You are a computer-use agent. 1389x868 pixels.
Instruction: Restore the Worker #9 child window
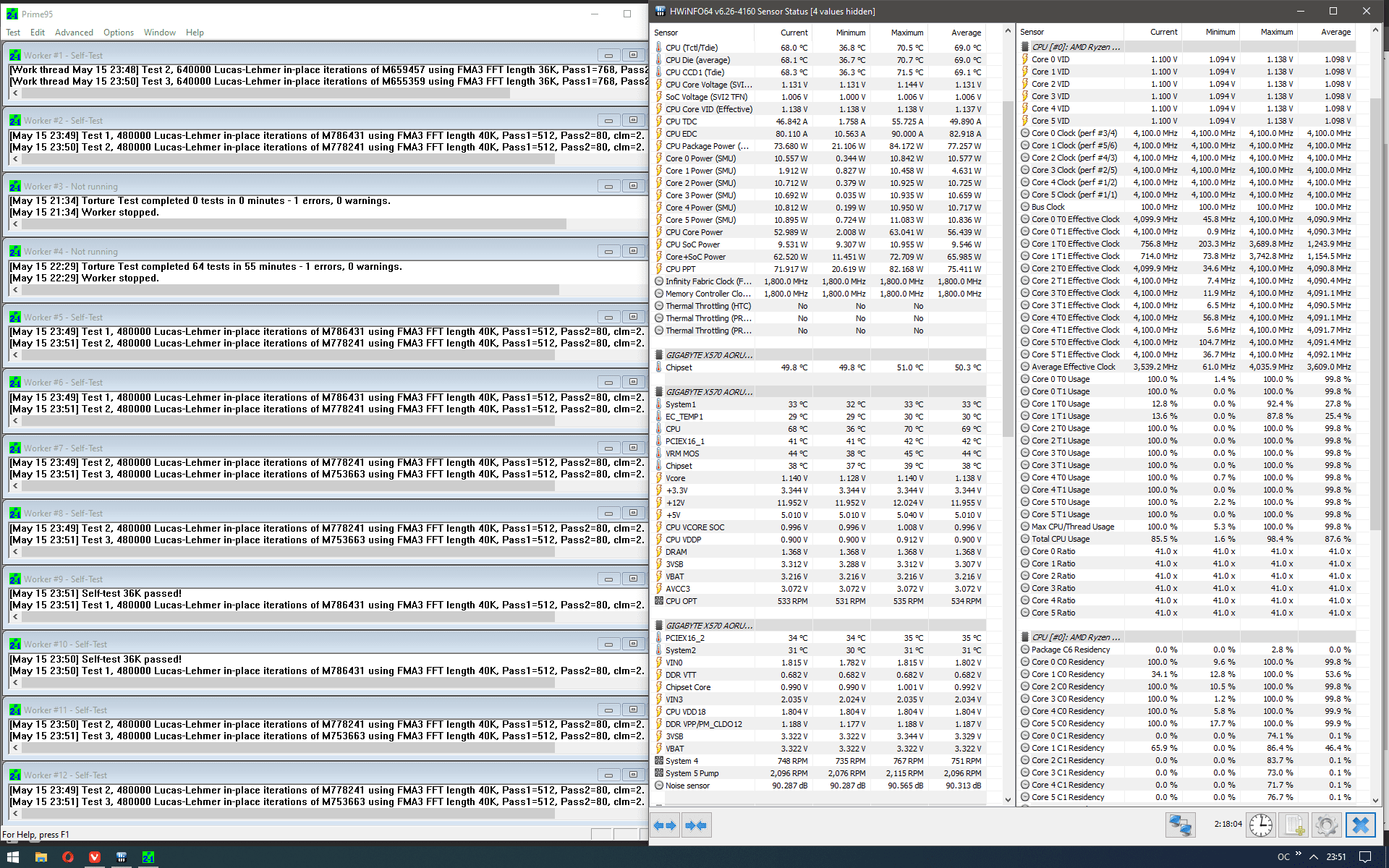click(x=633, y=579)
